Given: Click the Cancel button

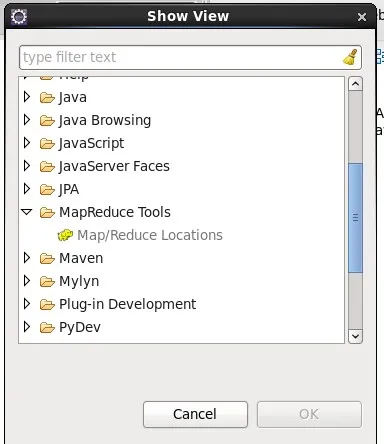Looking at the screenshot, I should click(195, 414).
